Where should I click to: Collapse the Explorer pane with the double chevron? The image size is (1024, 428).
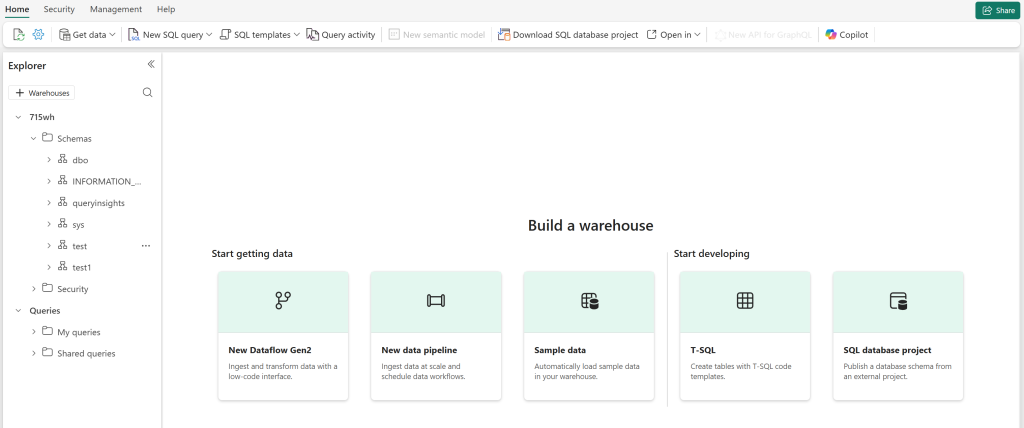tap(151, 64)
